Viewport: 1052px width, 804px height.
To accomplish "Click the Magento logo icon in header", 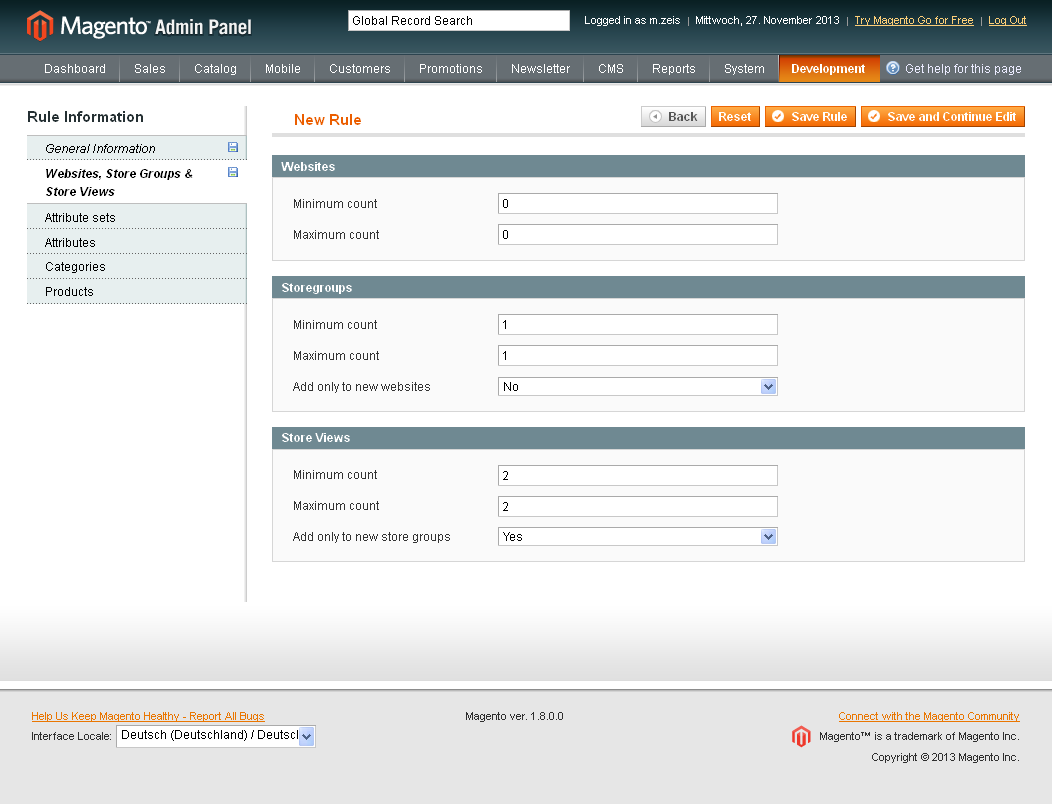I will 40,26.
